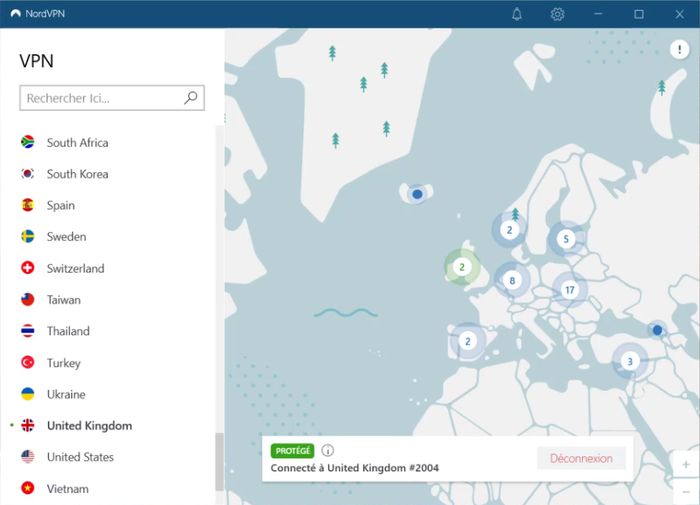Click the United Kingdom flag icon
This screenshot has width=700, height=505.
click(28, 426)
